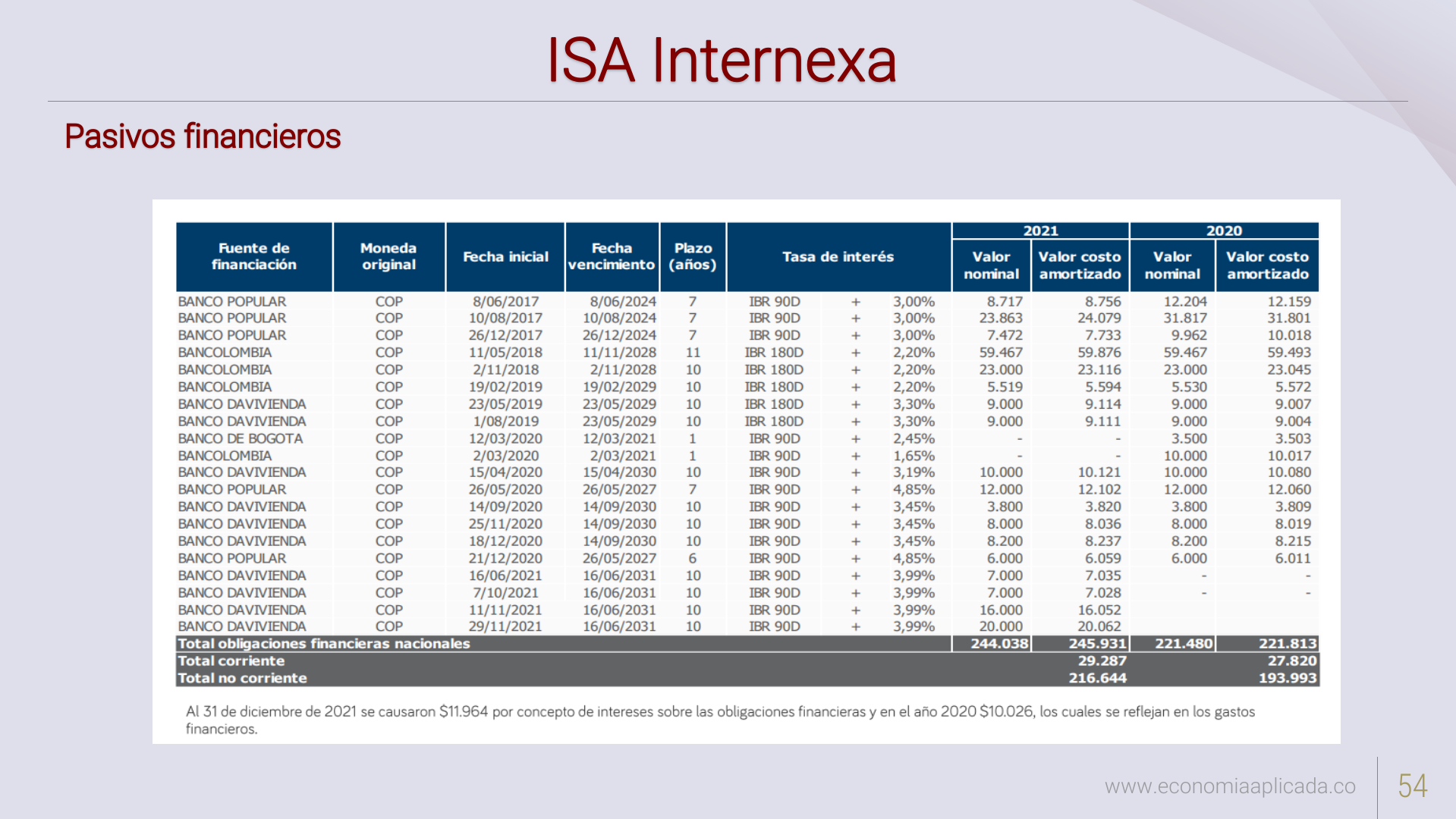This screenshot has height=819, width=1456.
Task: Click the website link www.economiaaplicada.co
Action: tap(1230, 786)
